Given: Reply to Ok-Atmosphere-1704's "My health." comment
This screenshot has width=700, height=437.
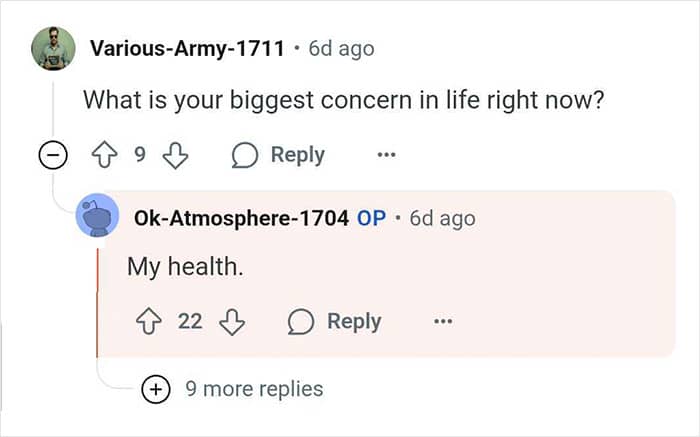Looking at the screenshot, I should (x=335, y=321).
